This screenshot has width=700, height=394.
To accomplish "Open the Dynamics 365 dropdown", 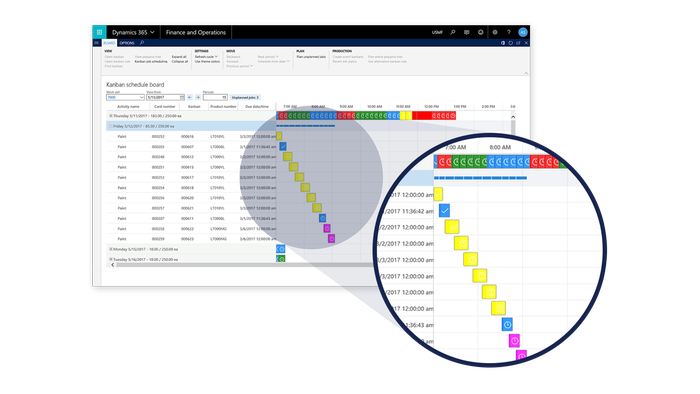I will click(133, 32).
